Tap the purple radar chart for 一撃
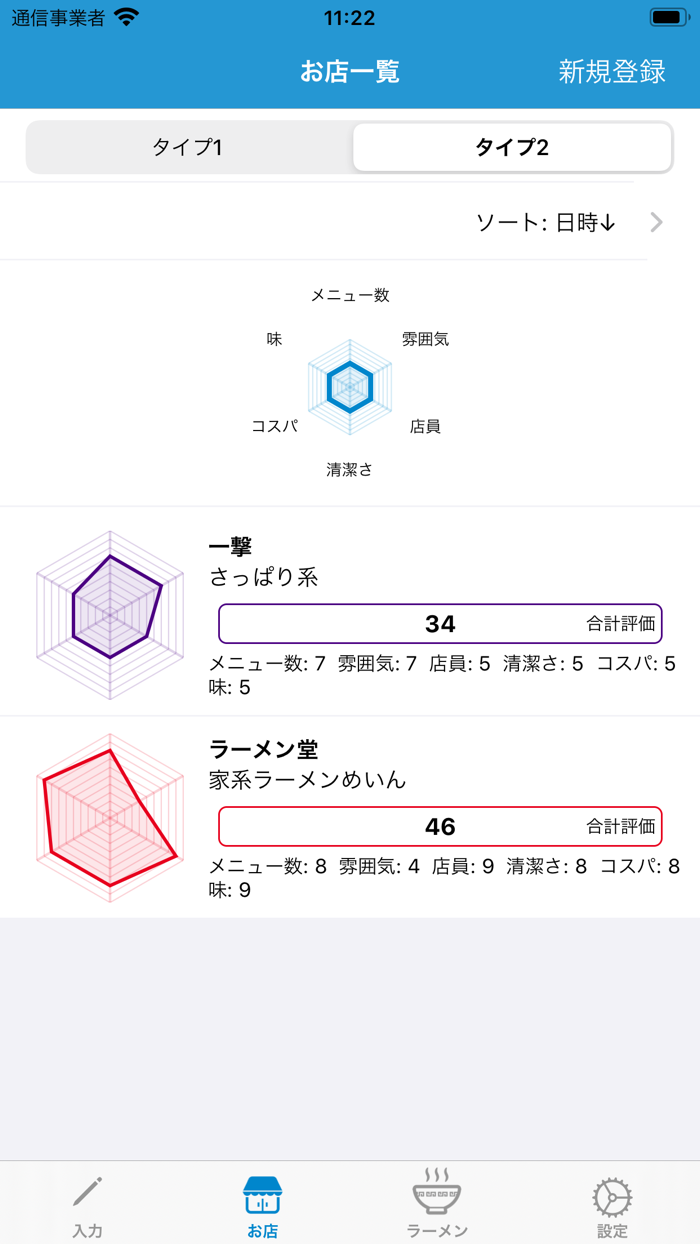 (x=110, y=613)
